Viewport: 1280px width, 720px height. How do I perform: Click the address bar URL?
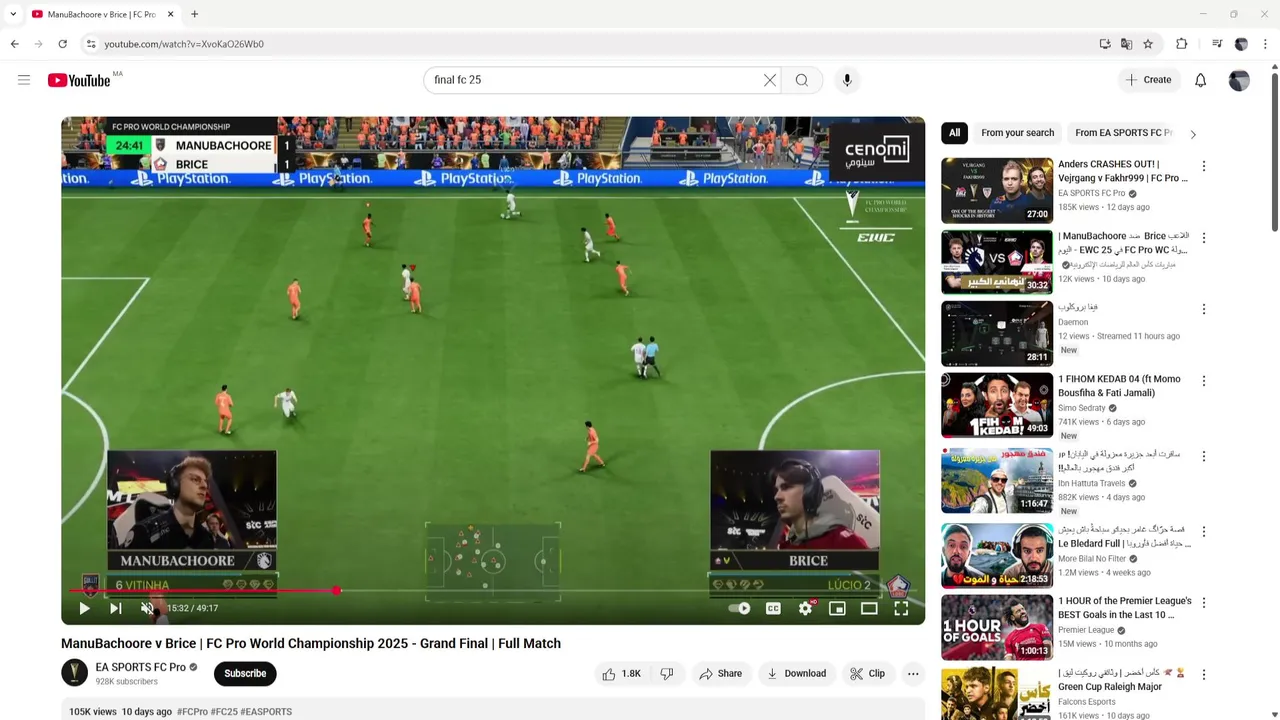point(184,44)
